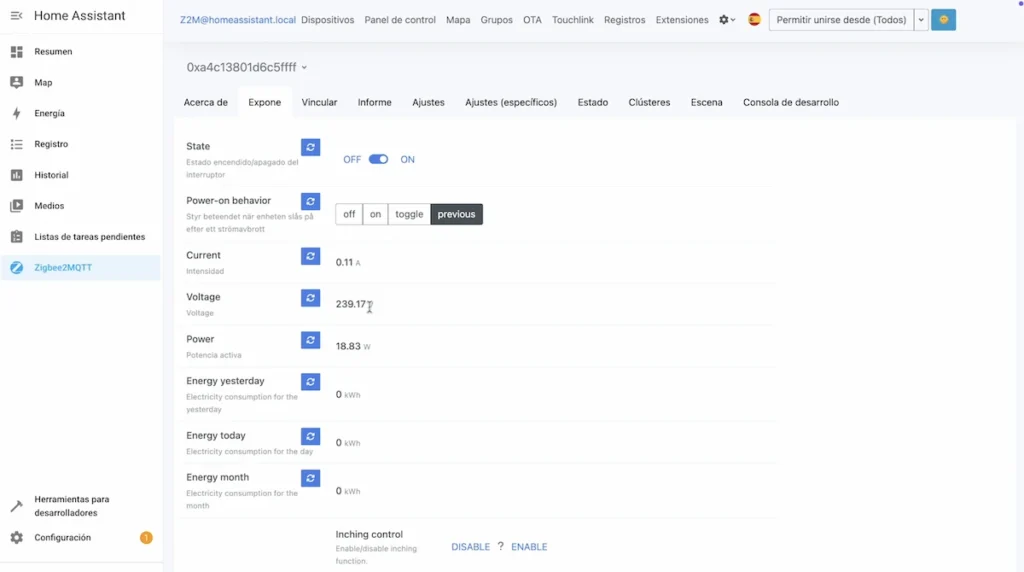Switch to Ajustes tab

[428, 103]
